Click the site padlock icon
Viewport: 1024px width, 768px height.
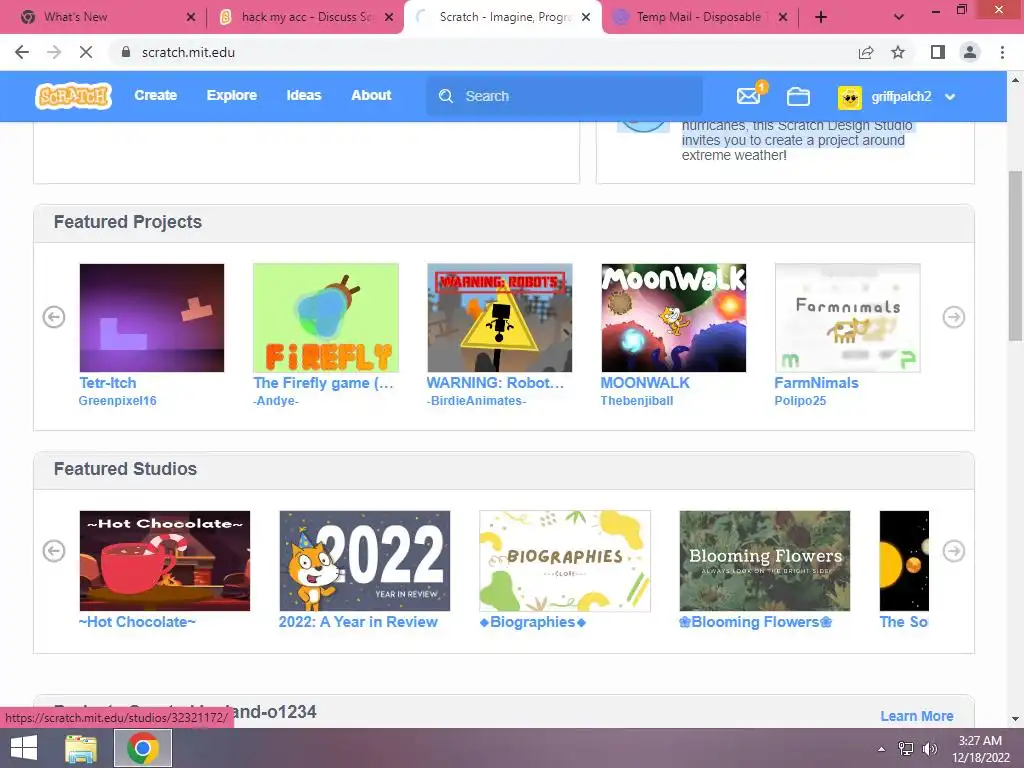[126, 52]
